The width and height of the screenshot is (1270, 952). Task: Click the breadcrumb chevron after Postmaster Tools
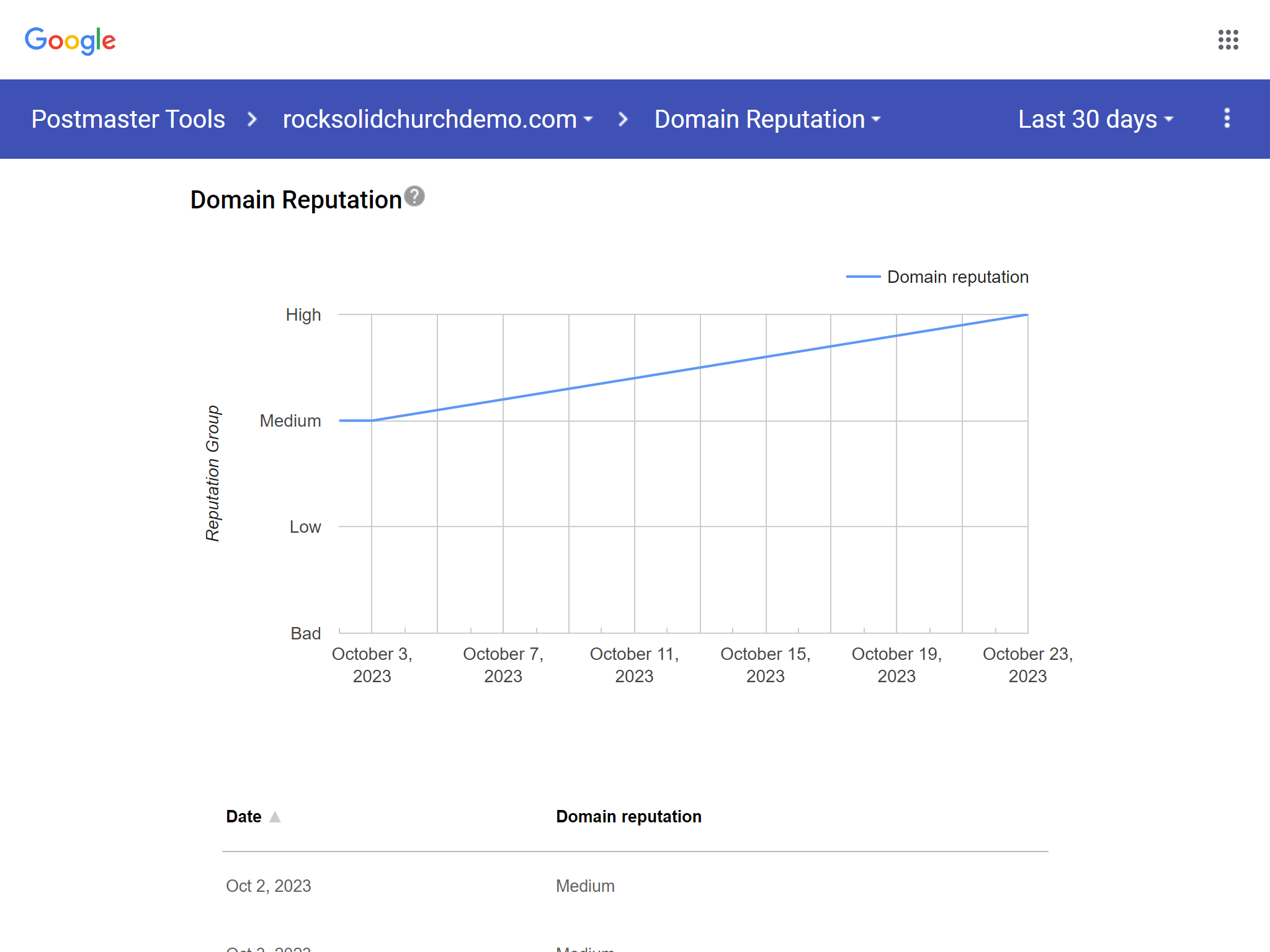tap(252, 119)
